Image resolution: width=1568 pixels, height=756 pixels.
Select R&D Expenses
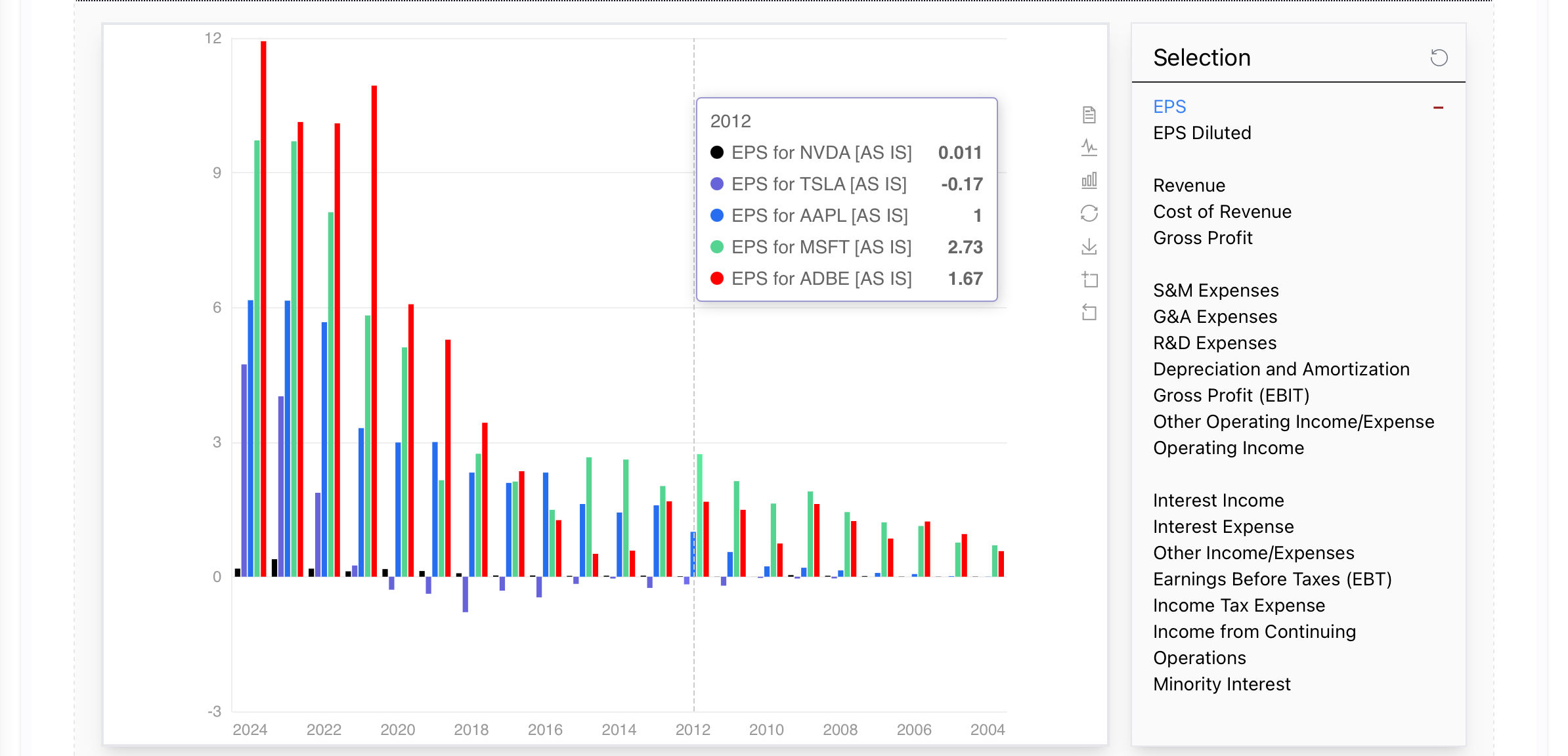tap(1215, 343)
